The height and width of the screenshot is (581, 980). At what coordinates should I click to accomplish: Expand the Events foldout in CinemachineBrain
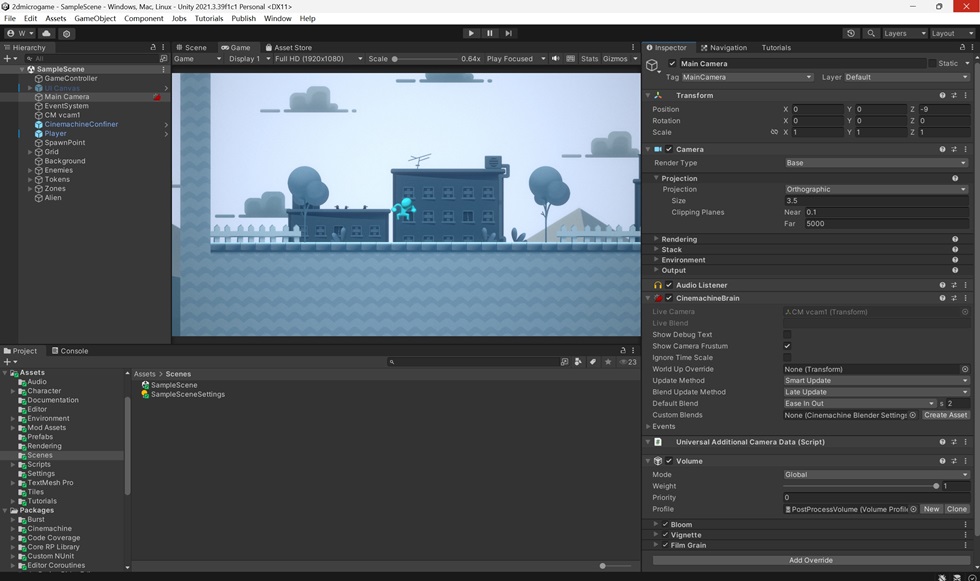[648, 426]
